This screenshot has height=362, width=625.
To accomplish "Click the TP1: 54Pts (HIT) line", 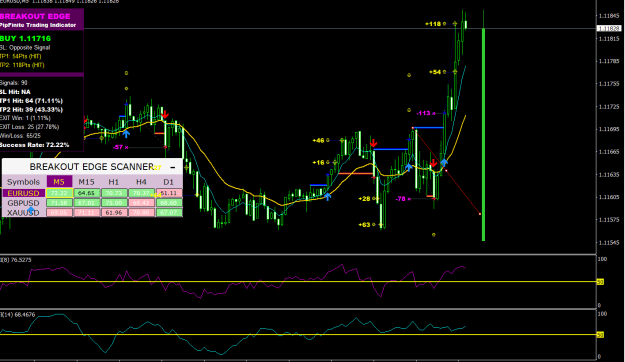I will tap(21, 56).
